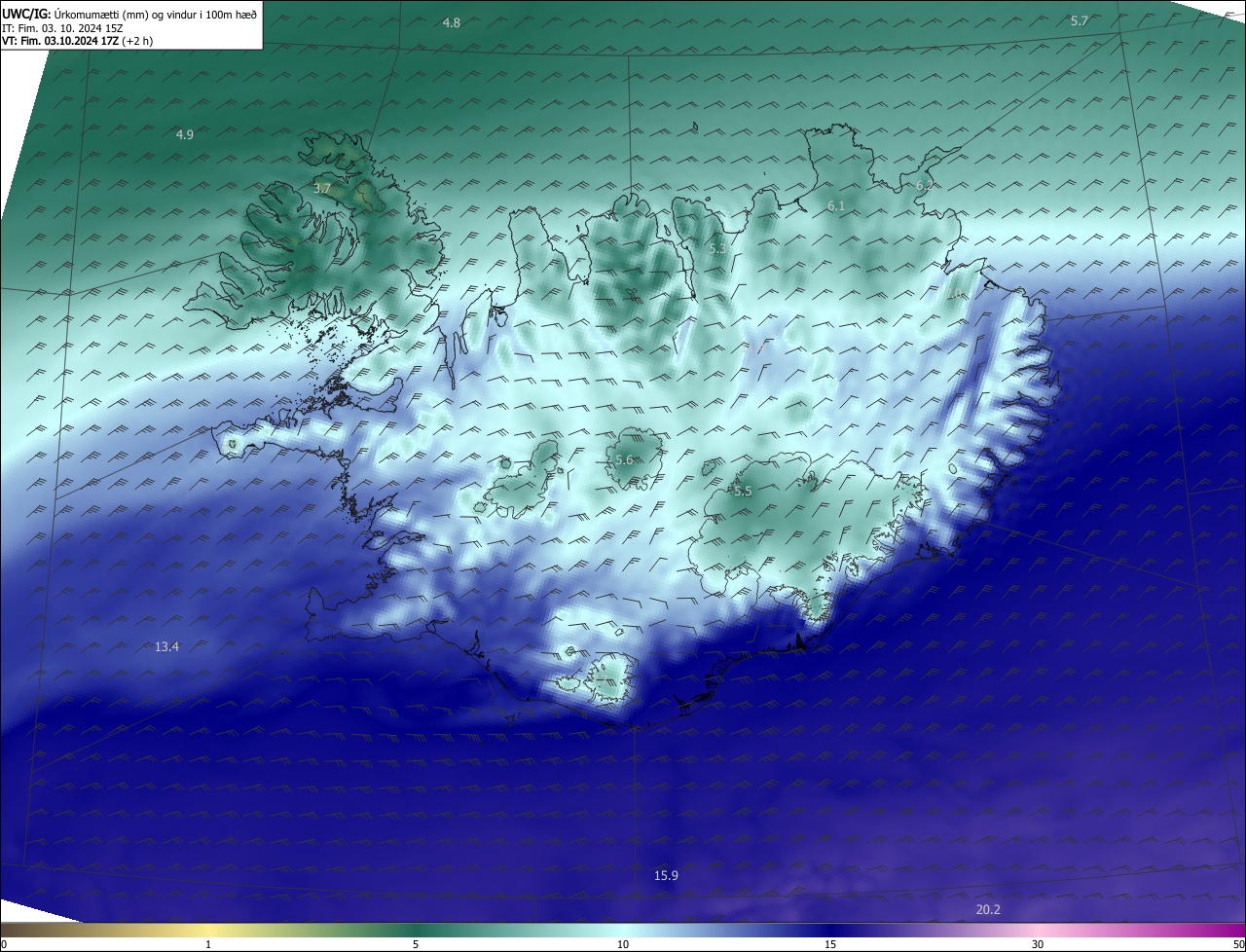
Task: Click the 4.8 precipitable water value
Action: click(452, 22)
